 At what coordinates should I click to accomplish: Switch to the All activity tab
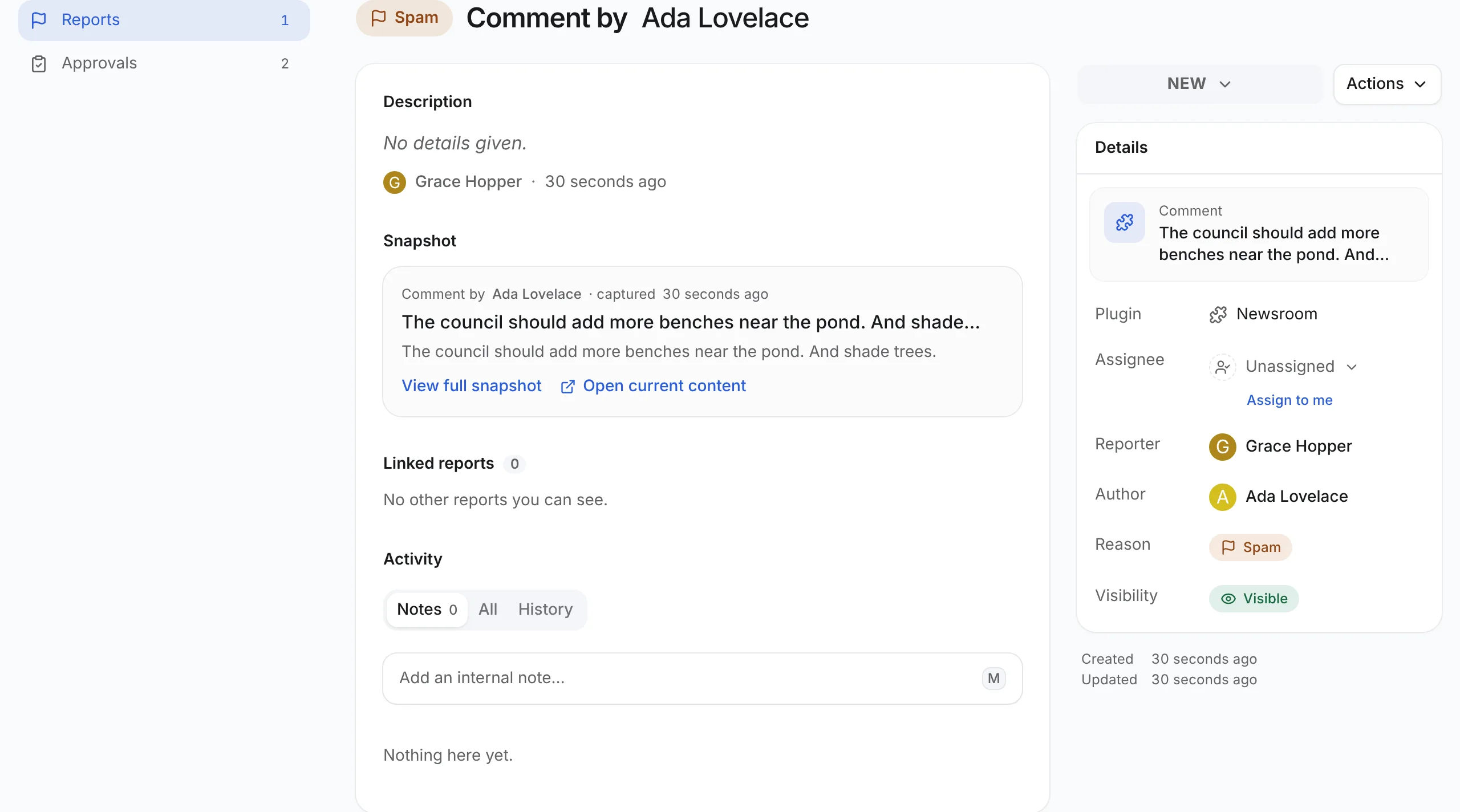pos(488,610)
